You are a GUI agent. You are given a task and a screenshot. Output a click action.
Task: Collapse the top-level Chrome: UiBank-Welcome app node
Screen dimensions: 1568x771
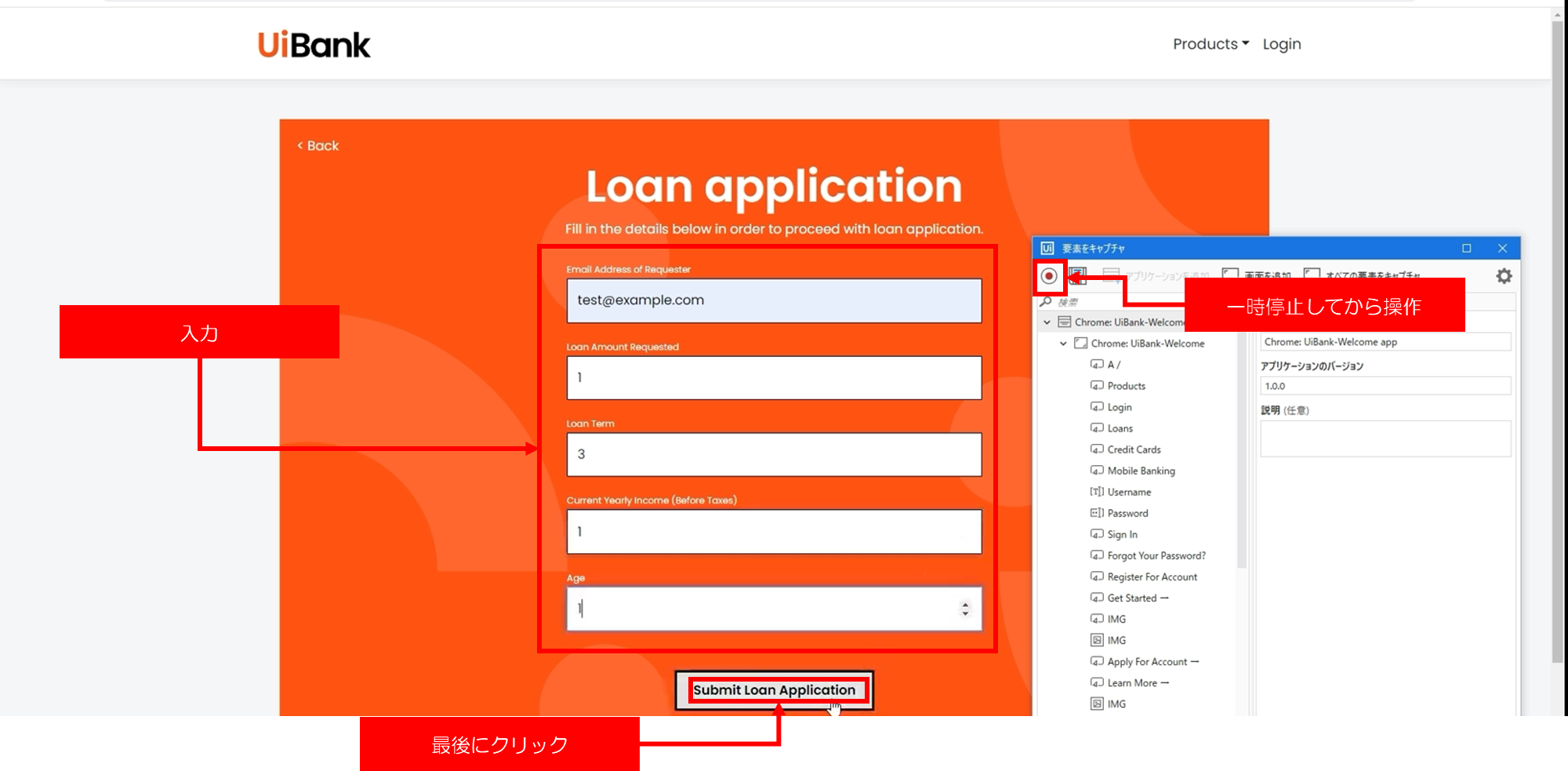click(1047, 322)
